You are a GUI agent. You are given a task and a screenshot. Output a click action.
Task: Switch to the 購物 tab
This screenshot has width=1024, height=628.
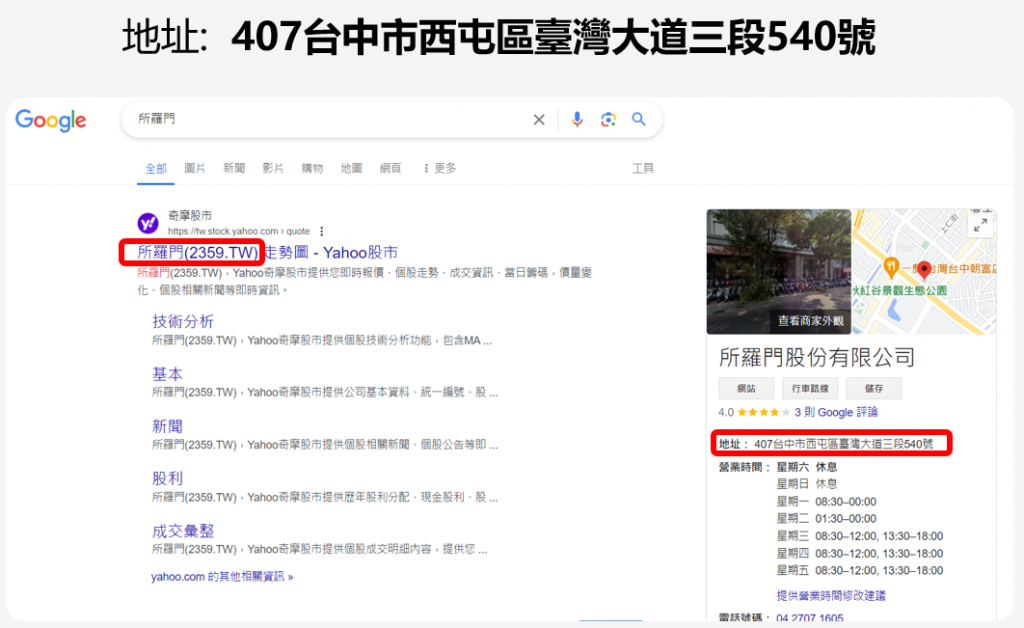(312, 168)
